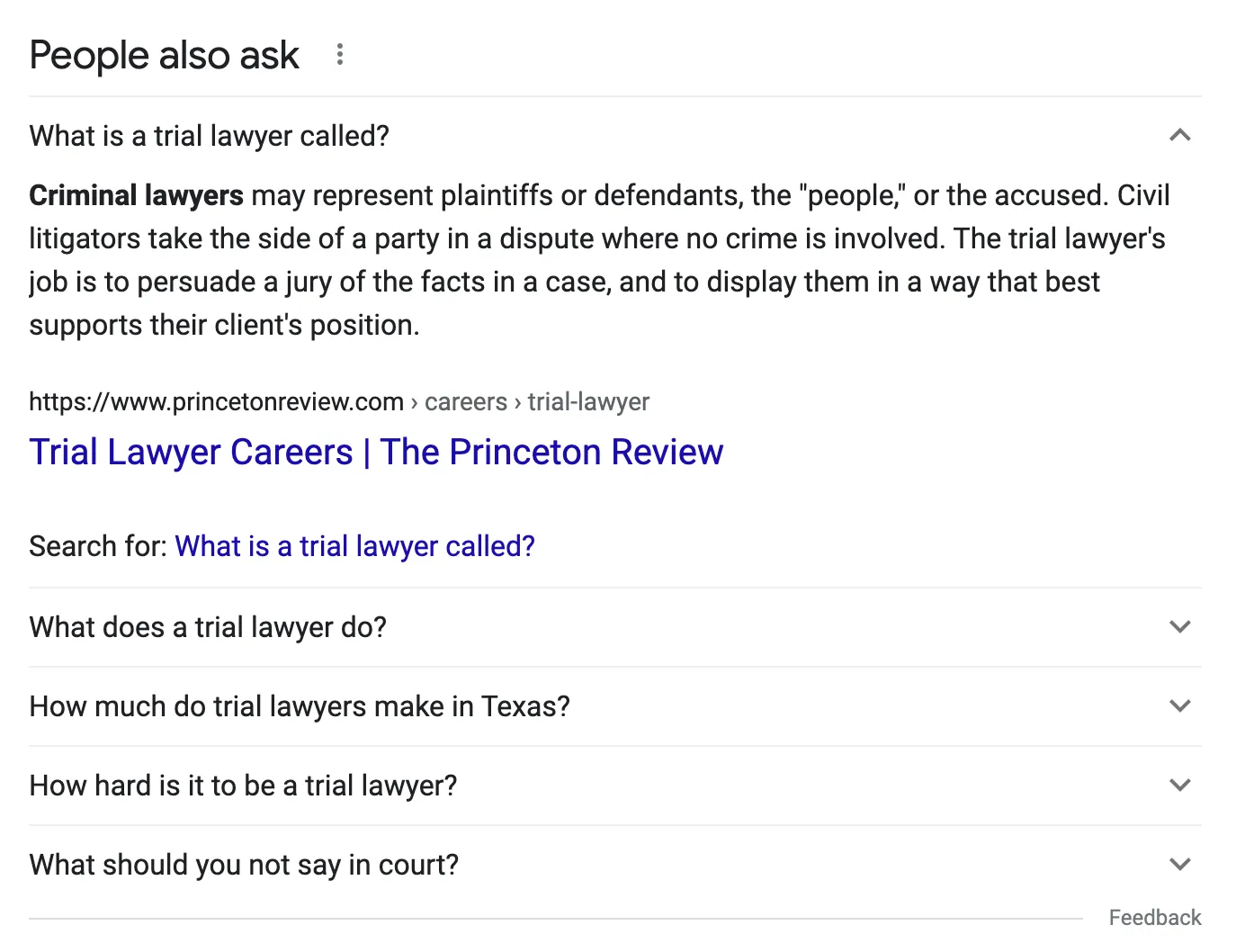Click chevron for "What should you not say" question
This screenshot has width=1236, height=952.
pyautogui.click(x=1179, y=865)
